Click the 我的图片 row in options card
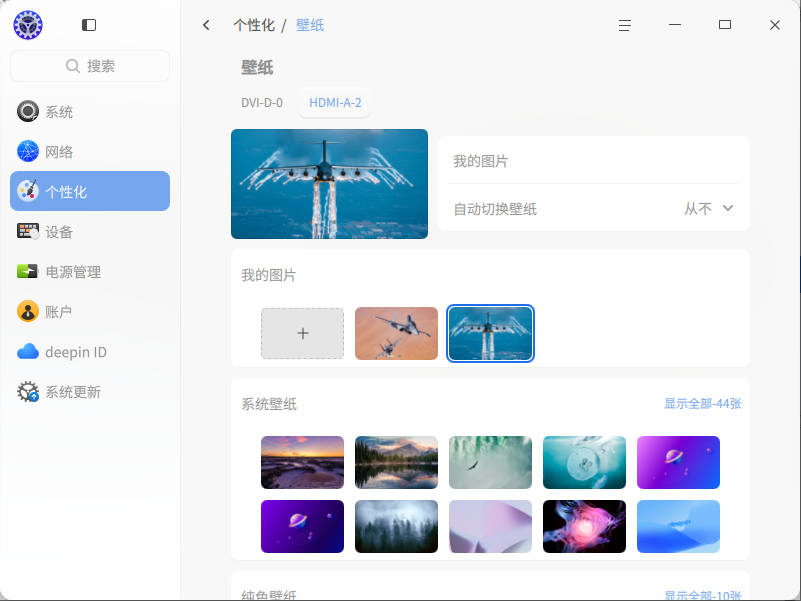This screenshot has width=801, height=601. (594, 161)
